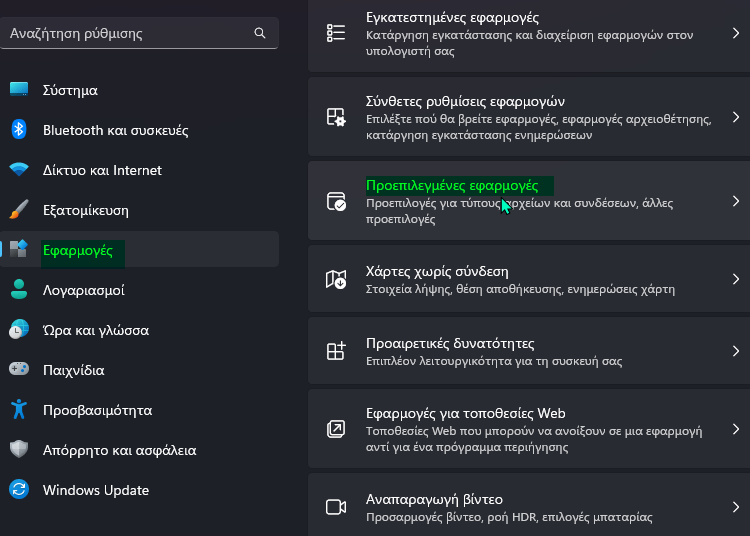The image size is (750, 536).
Task: Click description starting 'Προεπιλογές για τύπους'
Action: [519, 211]
